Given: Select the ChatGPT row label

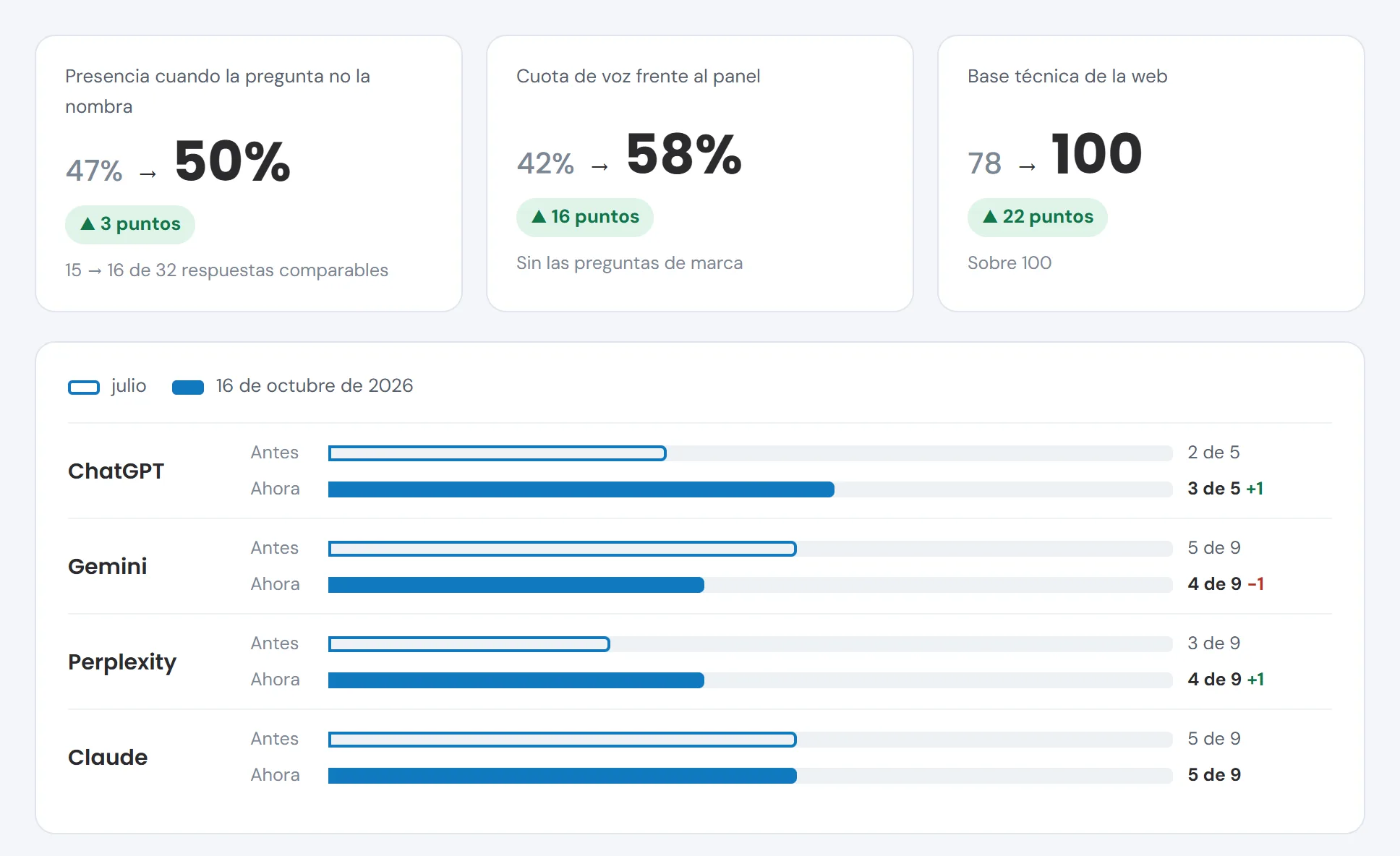Looking at the screenshot, I should (x=116, y=471).
